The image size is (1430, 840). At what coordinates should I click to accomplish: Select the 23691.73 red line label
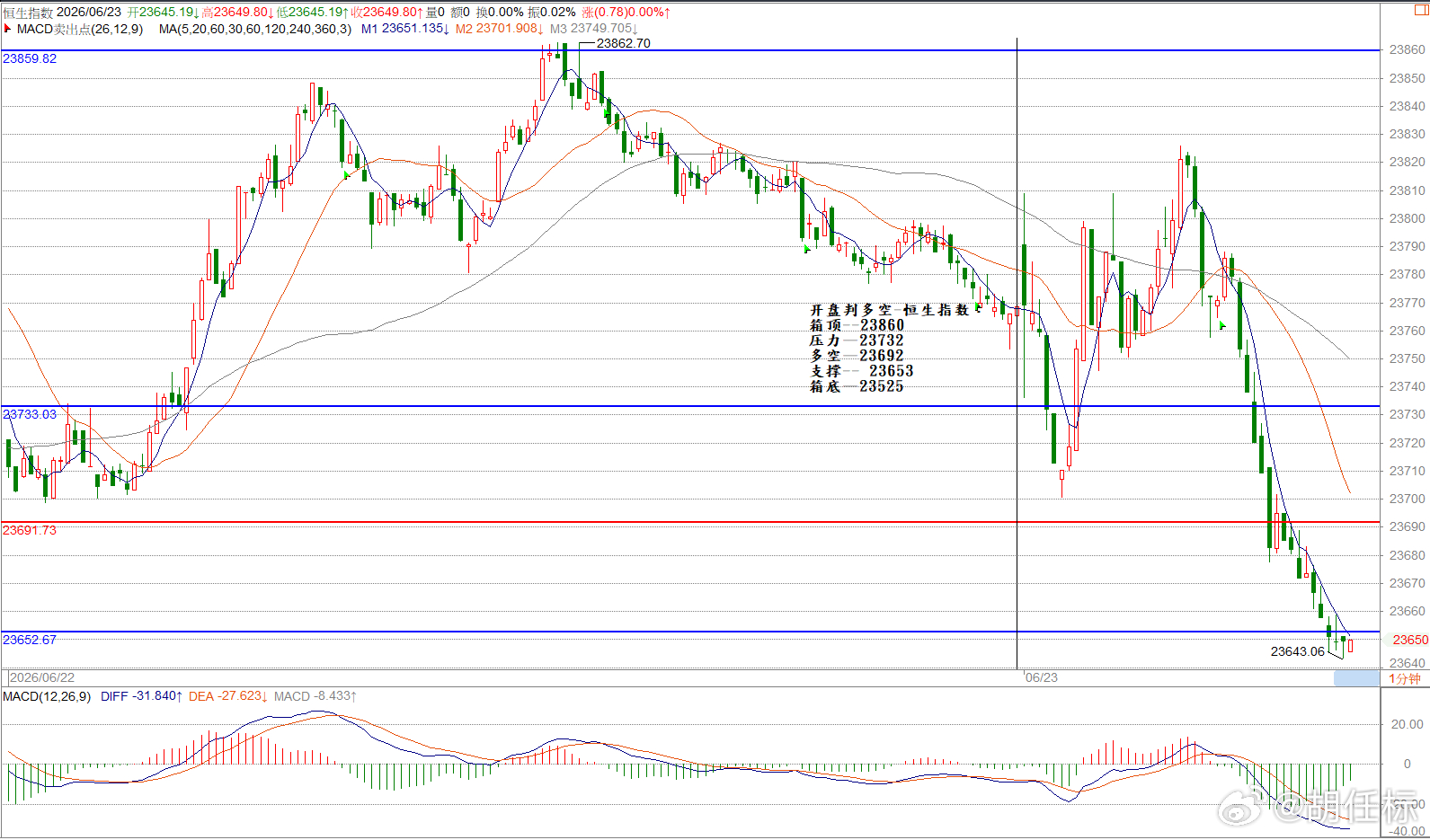[30, 530]
